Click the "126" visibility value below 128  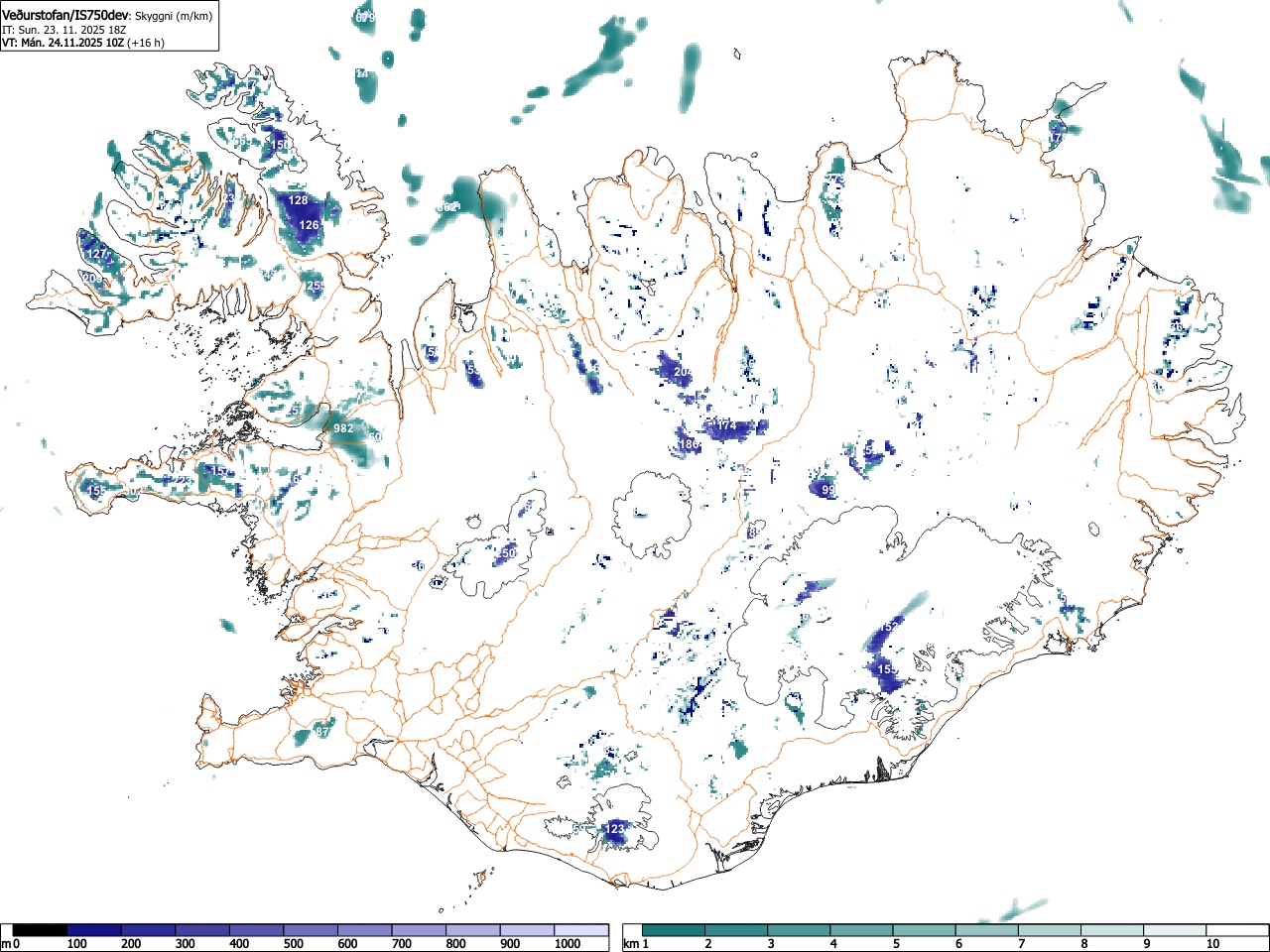pyautogui.click(x=310, y=225)
